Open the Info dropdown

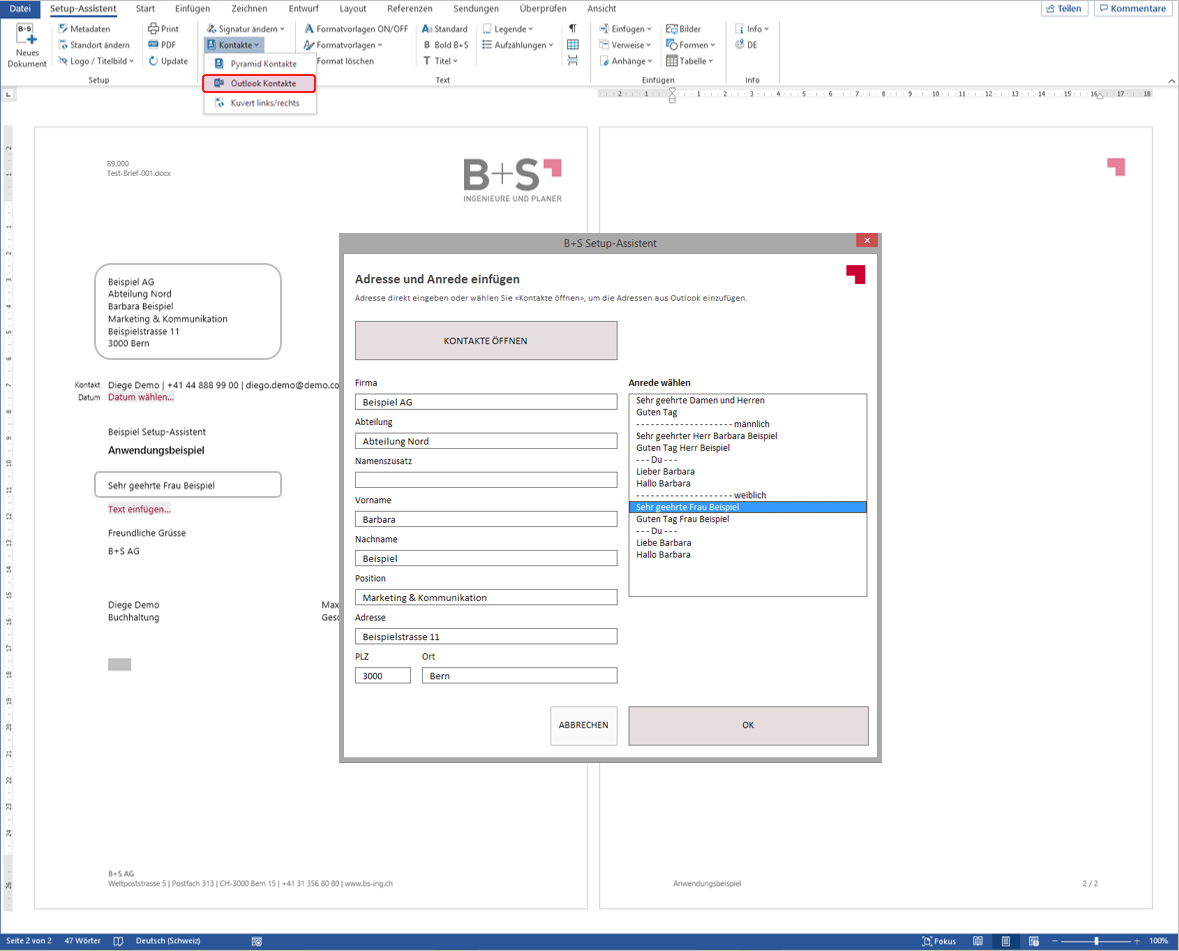(752, 29)
